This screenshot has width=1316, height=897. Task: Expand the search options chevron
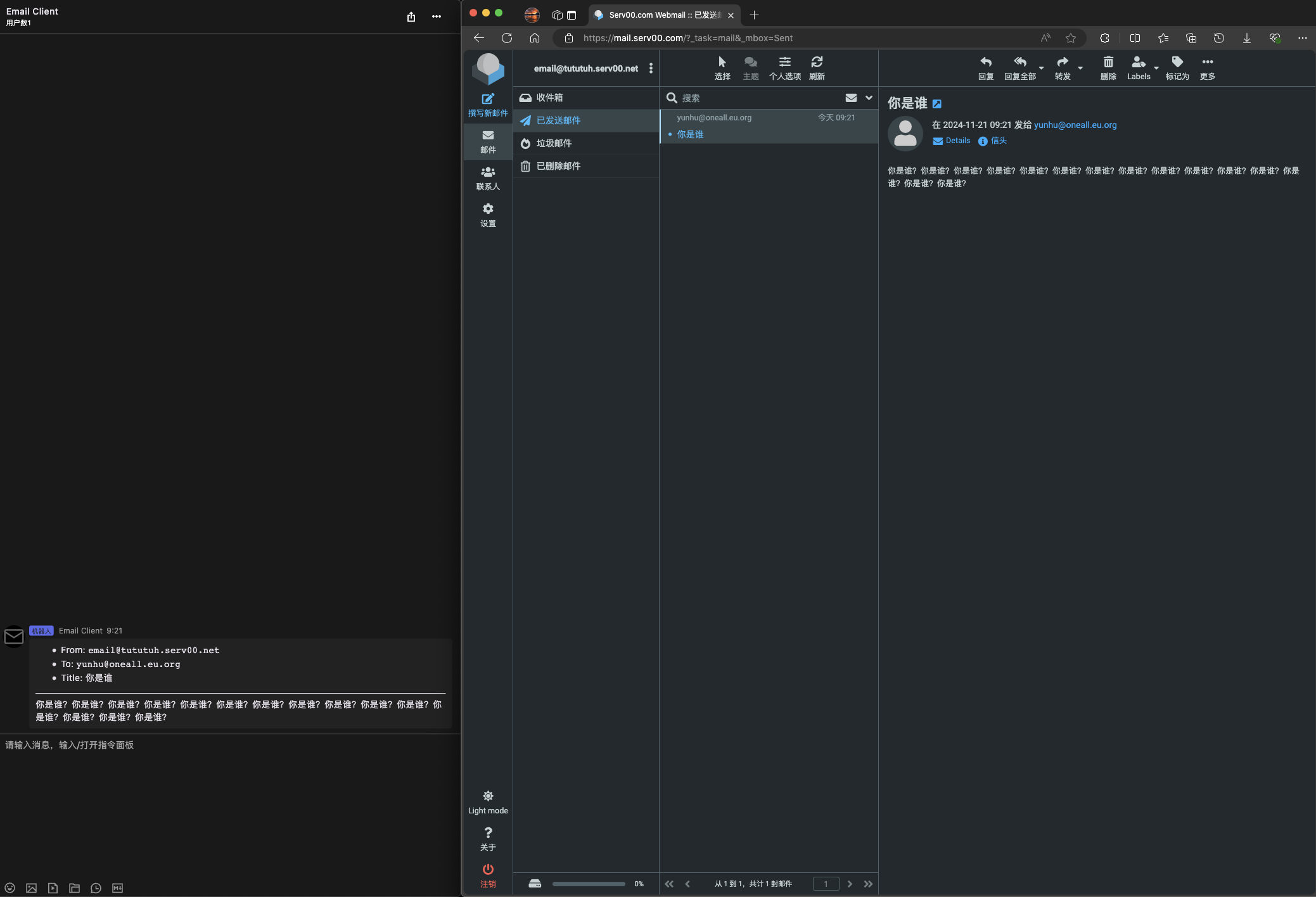click(869, 98)
